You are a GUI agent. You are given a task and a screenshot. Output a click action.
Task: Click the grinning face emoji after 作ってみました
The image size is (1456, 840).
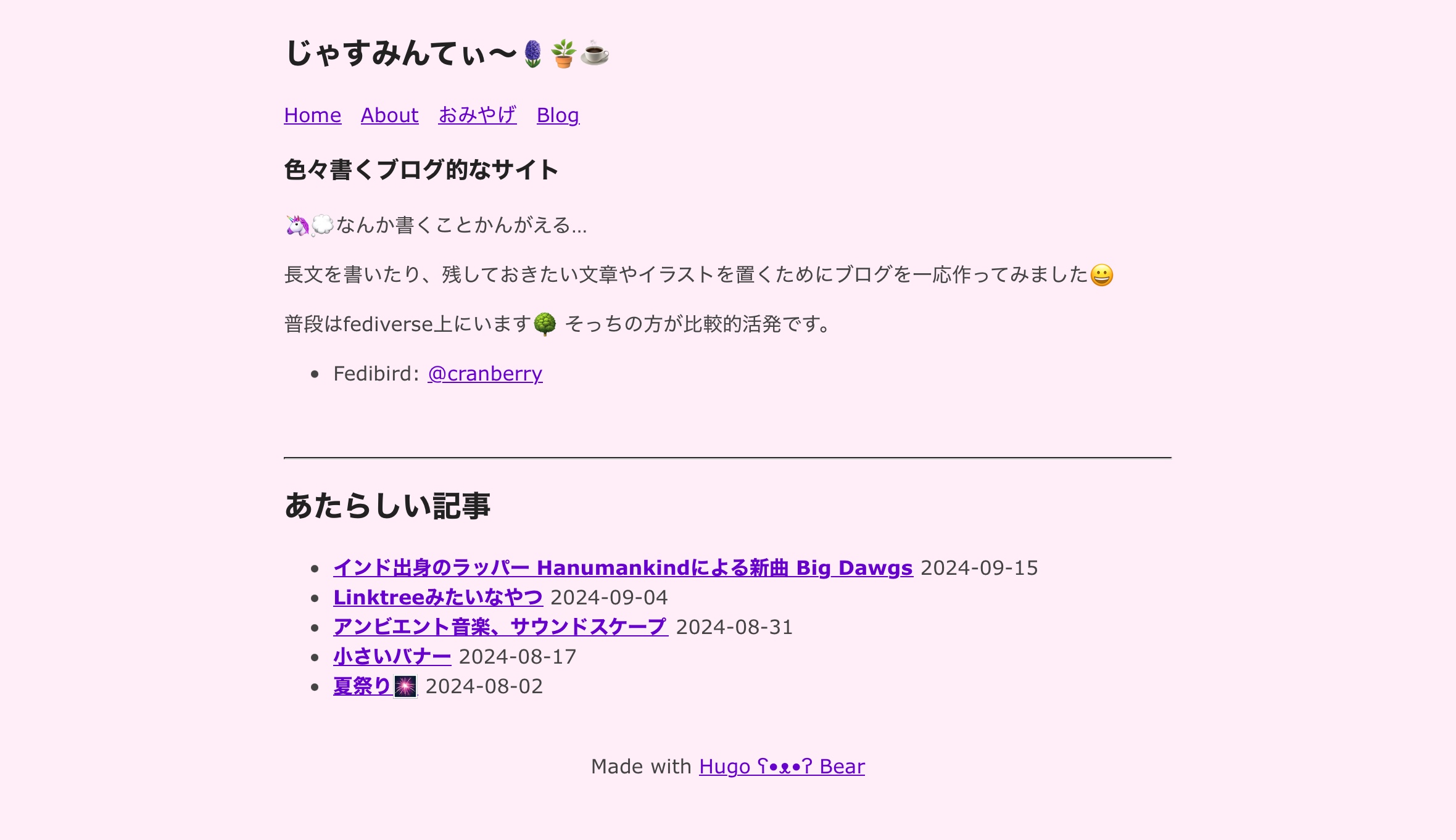tap(1102, 275)
